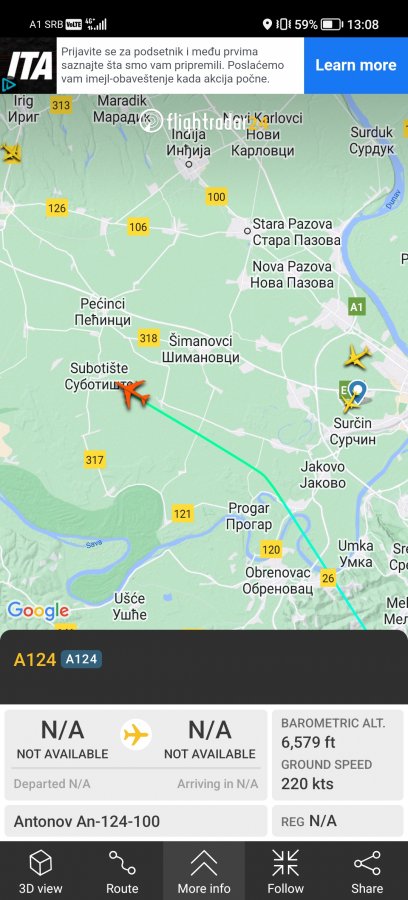This screenshot has height=900, width=408.
Task: Click the Learn more ad button
Action: coord(356,65)
